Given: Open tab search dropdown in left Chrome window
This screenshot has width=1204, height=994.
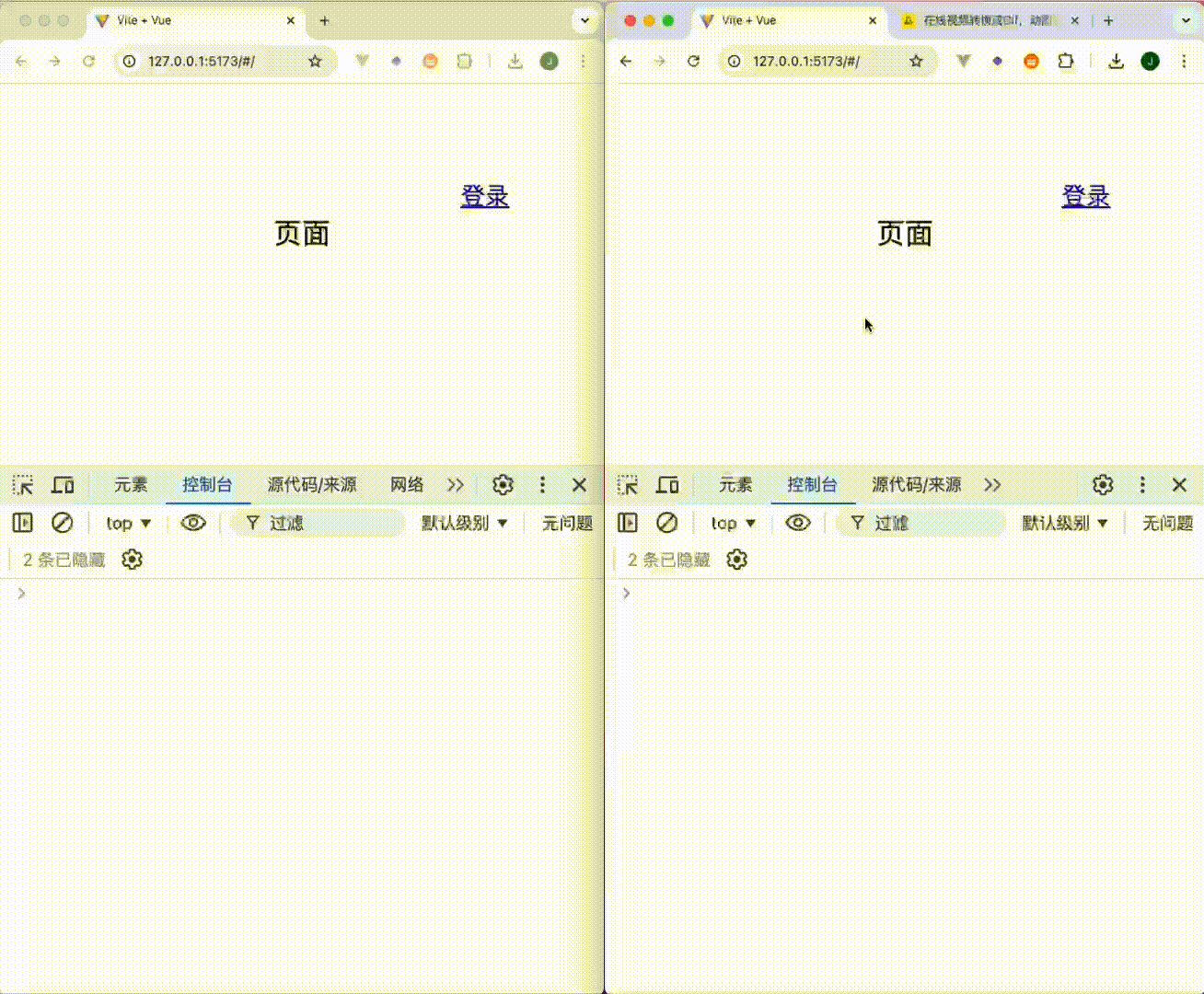Looking at the screenshot, I should tap(585, 20).
